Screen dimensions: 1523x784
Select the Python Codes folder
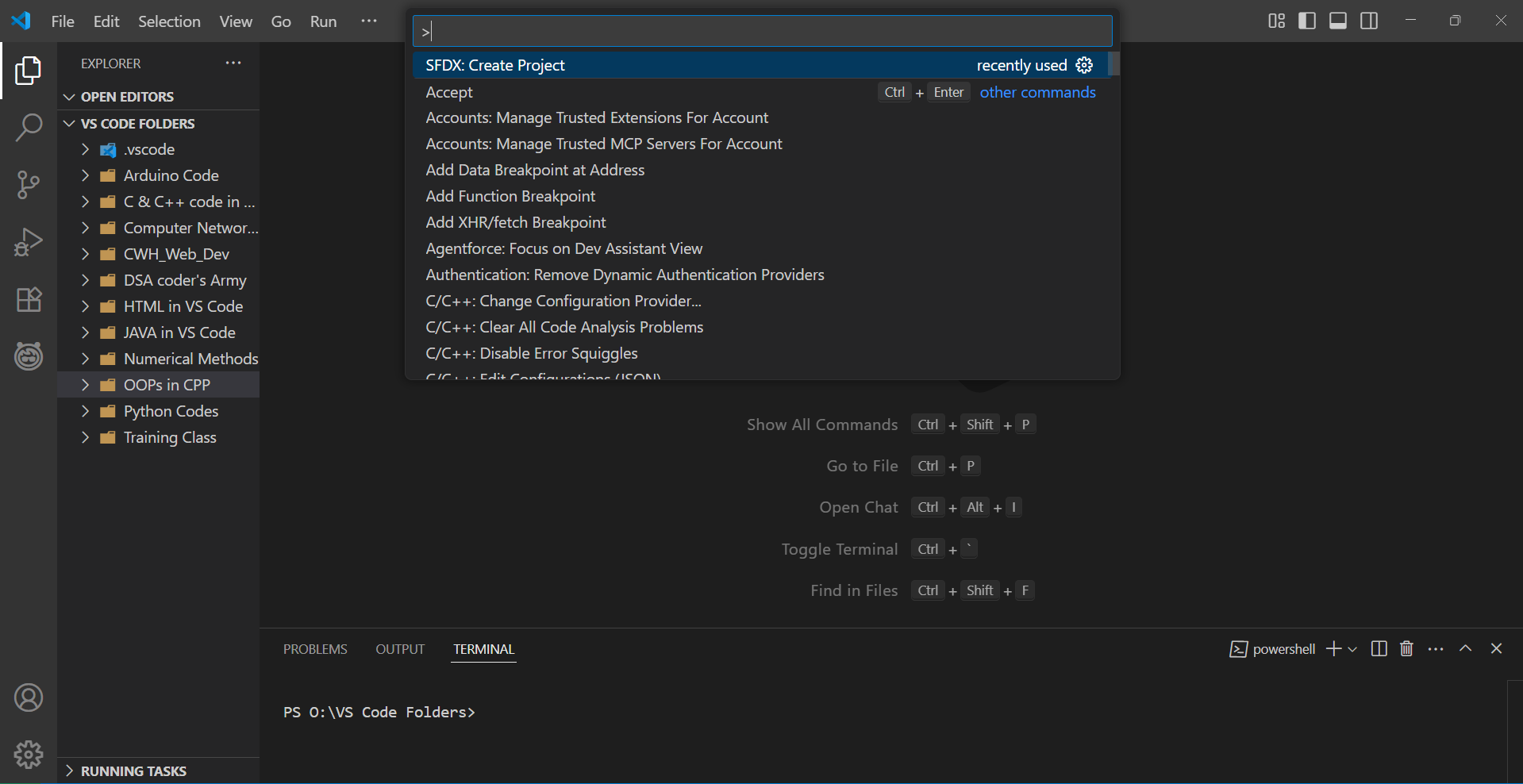[159, 411]
